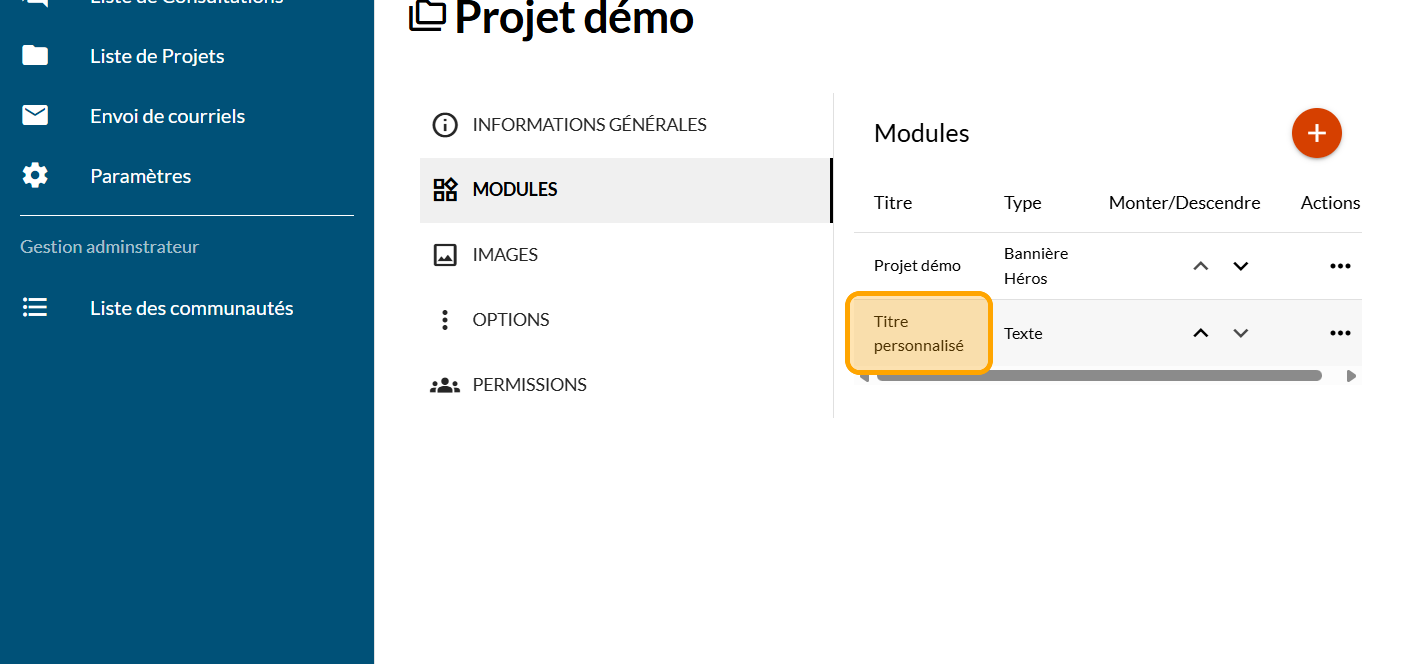Viewport: 1427px width, 664px height.
Task: Move Projet démo module down
Action: click(x=1240, y=266)
